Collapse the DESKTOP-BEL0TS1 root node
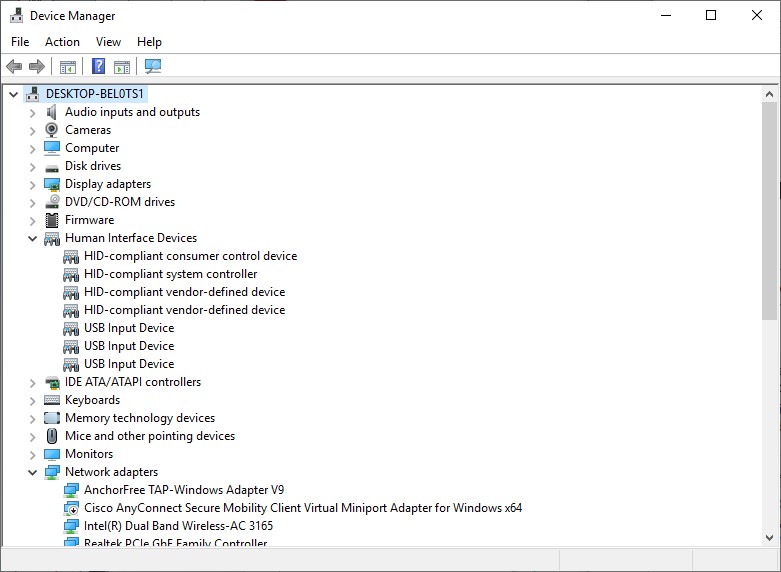 click(x=13, y=94)
